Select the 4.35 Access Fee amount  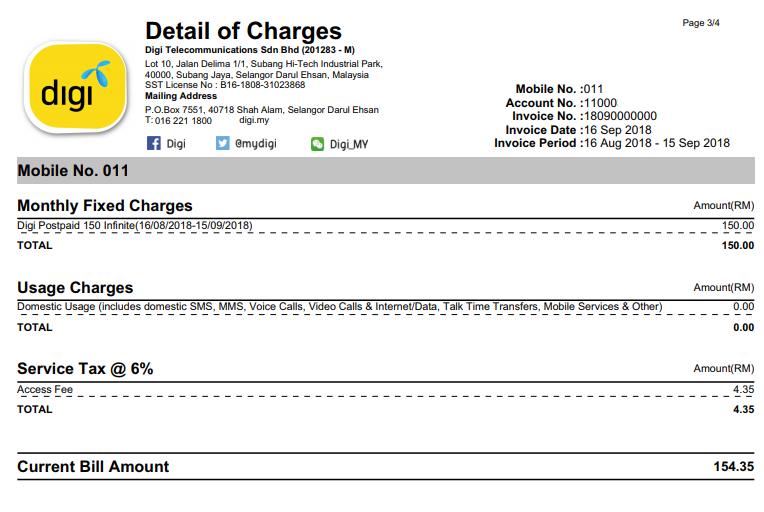pyautogui.click(x=744, y=389)
